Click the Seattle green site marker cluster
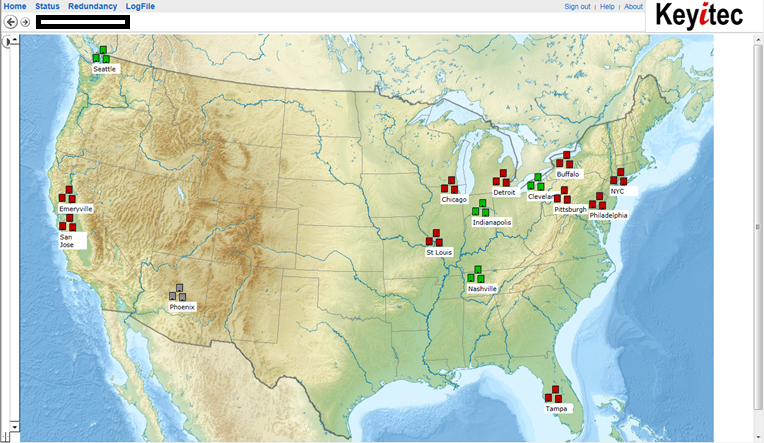The width and height of the screenshot is (764, 443). click(102, 55)
